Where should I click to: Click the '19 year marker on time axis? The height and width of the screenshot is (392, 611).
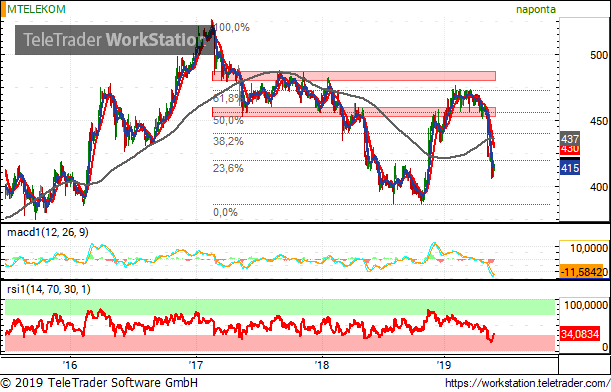[x=443, y=365]
